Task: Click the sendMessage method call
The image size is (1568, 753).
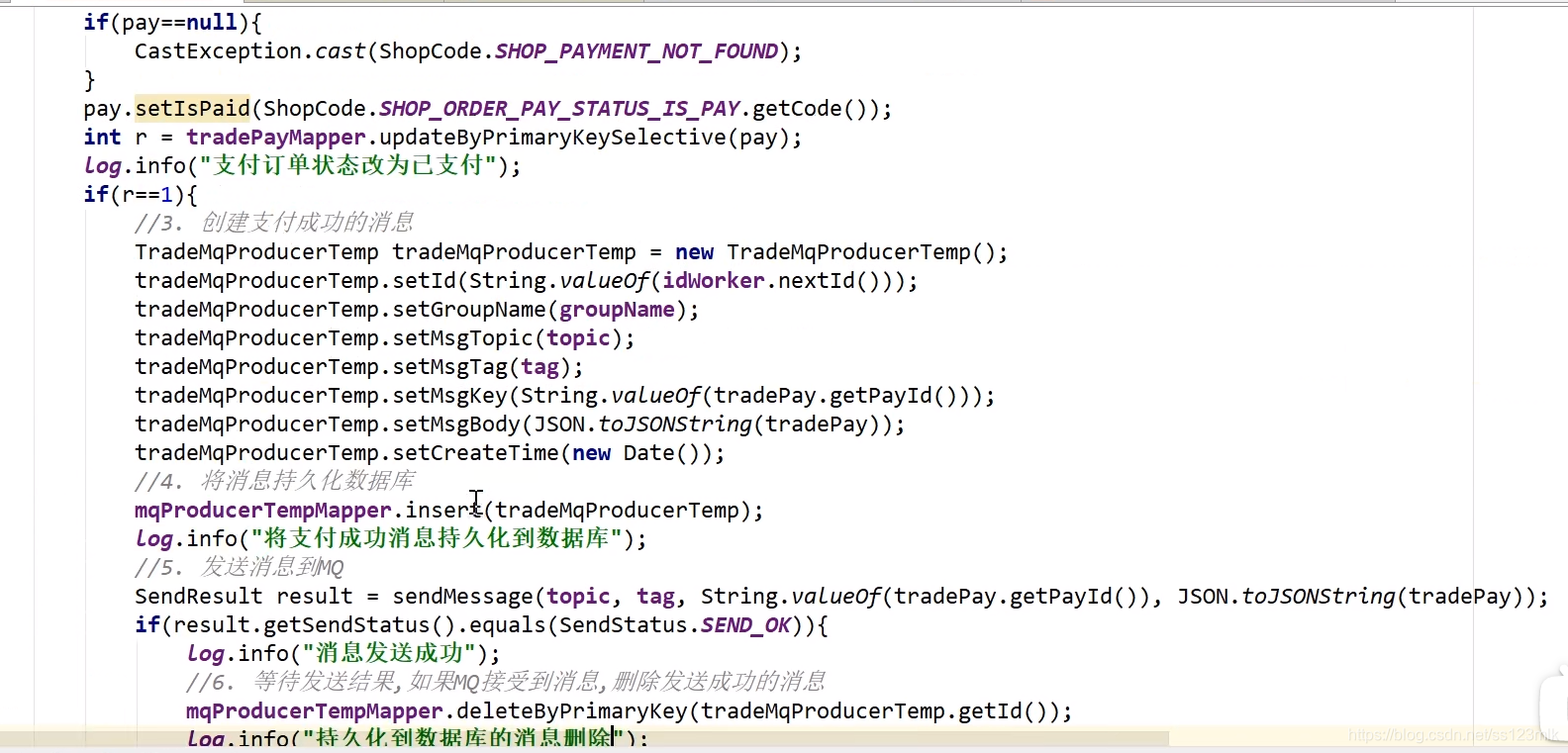Action: pyautogui.click(x=463, y=597)
